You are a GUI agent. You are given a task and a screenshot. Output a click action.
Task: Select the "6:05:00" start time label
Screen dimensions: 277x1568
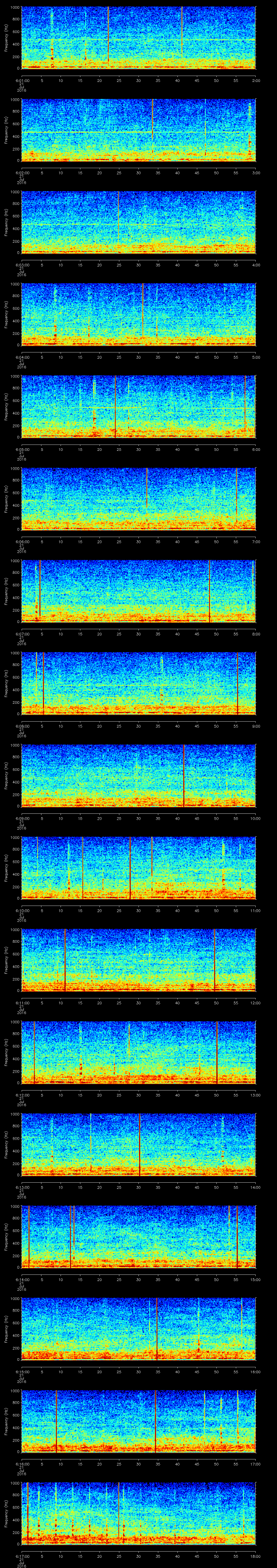tap(22, 449)
